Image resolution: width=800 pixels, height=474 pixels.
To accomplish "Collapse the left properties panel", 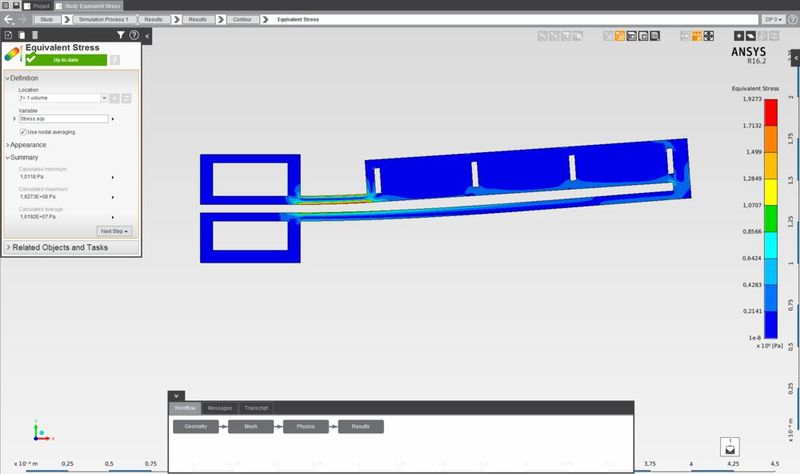I will [147, 36].
